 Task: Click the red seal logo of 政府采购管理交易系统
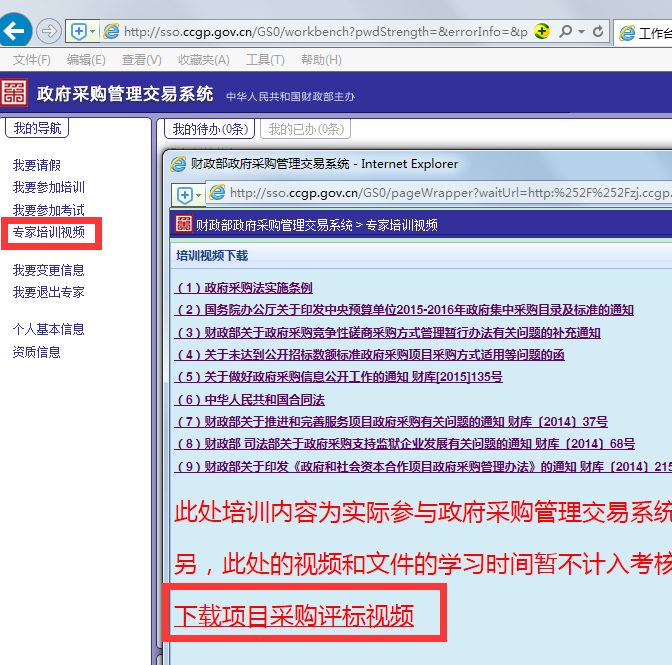(x=14, y=92)
